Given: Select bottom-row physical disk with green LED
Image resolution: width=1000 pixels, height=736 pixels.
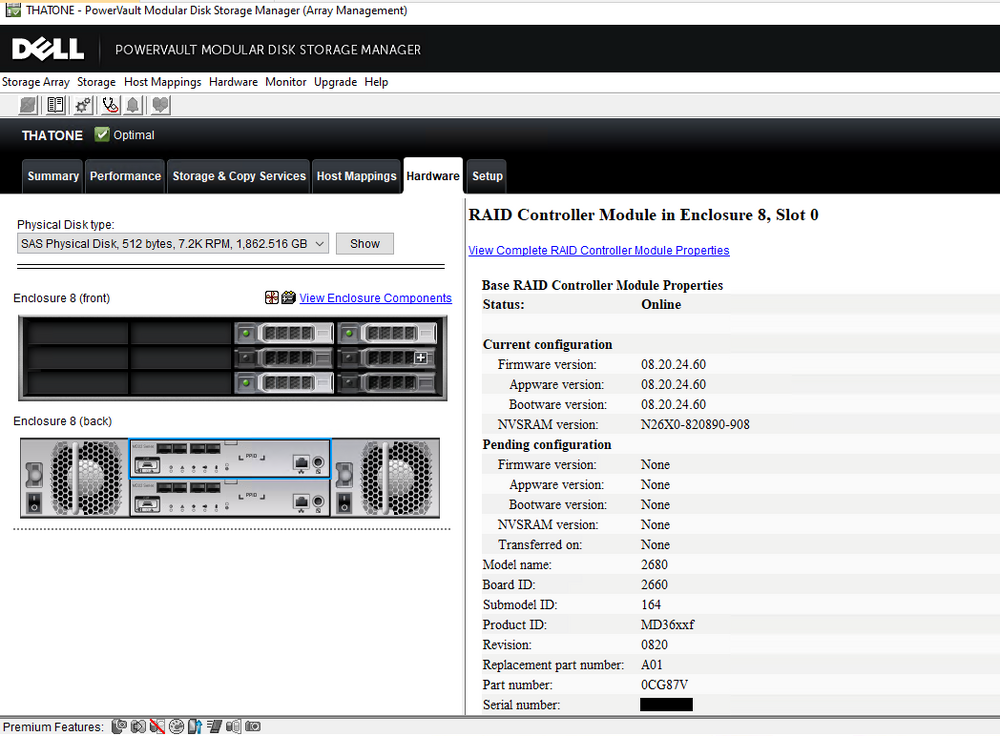Looking at the screenshot, I should pyautogui.click(x=284, y=383).
